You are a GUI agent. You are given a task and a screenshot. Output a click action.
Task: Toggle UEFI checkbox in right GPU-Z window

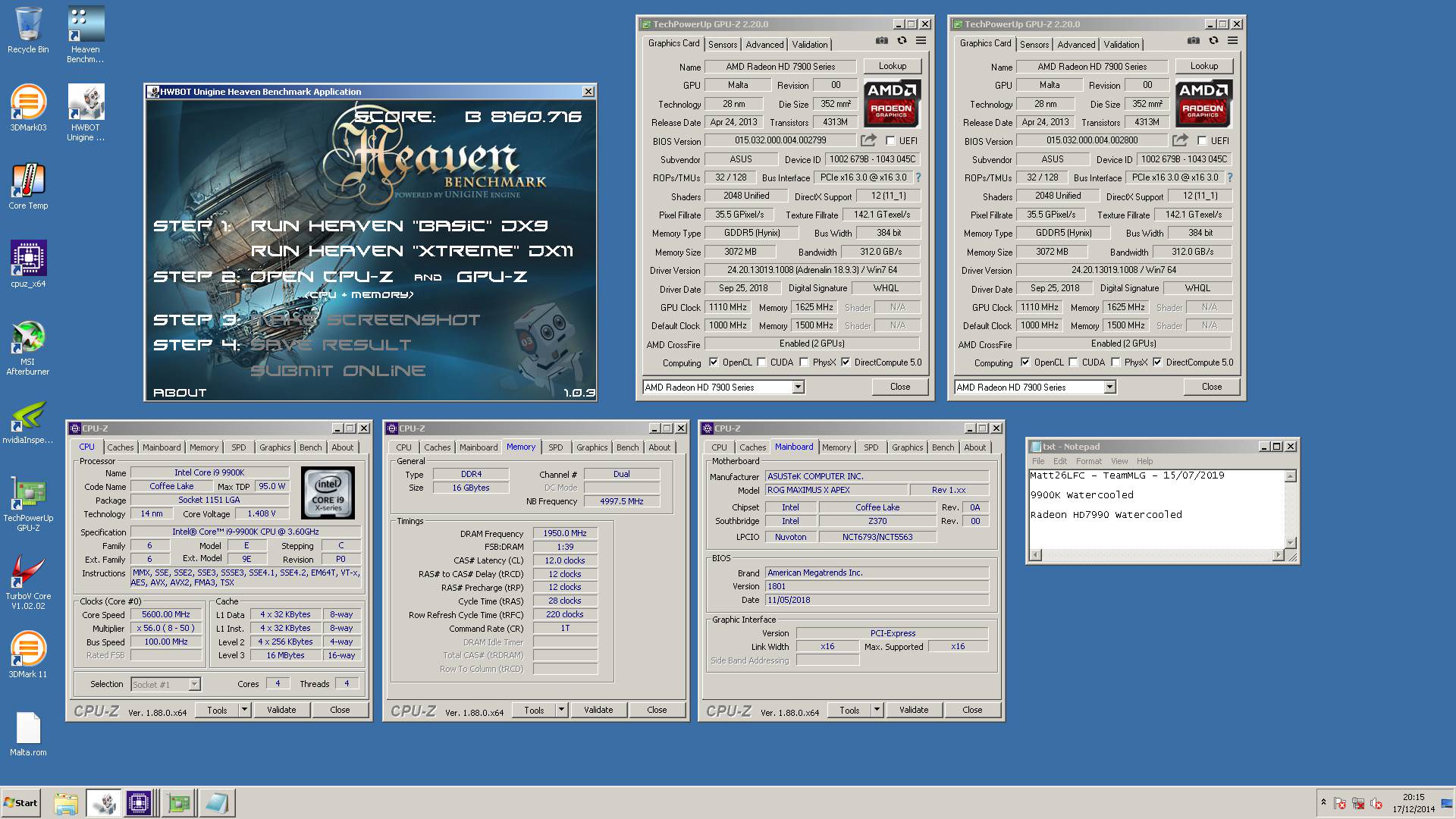[1202, 140]
